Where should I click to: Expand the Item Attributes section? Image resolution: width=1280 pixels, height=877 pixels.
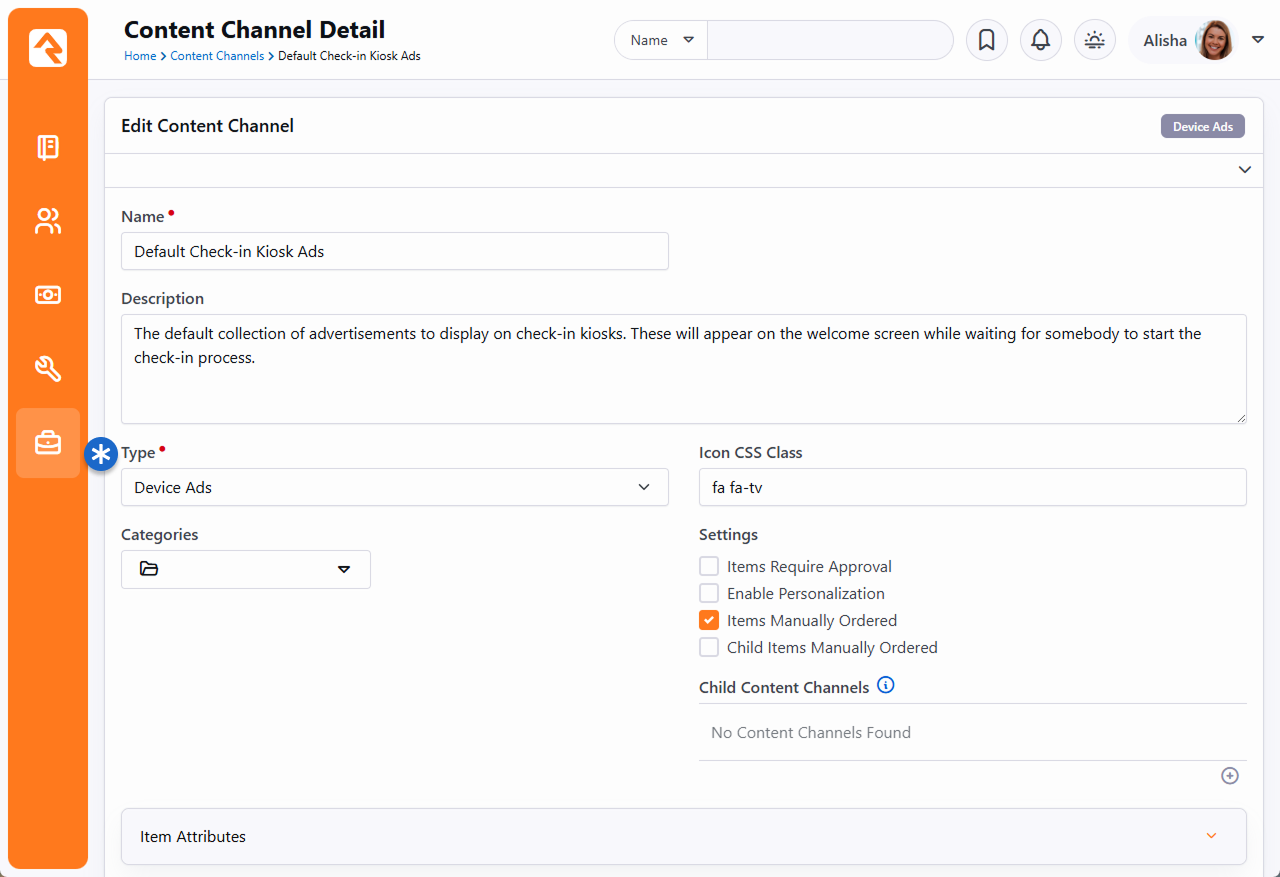[683, 836]
